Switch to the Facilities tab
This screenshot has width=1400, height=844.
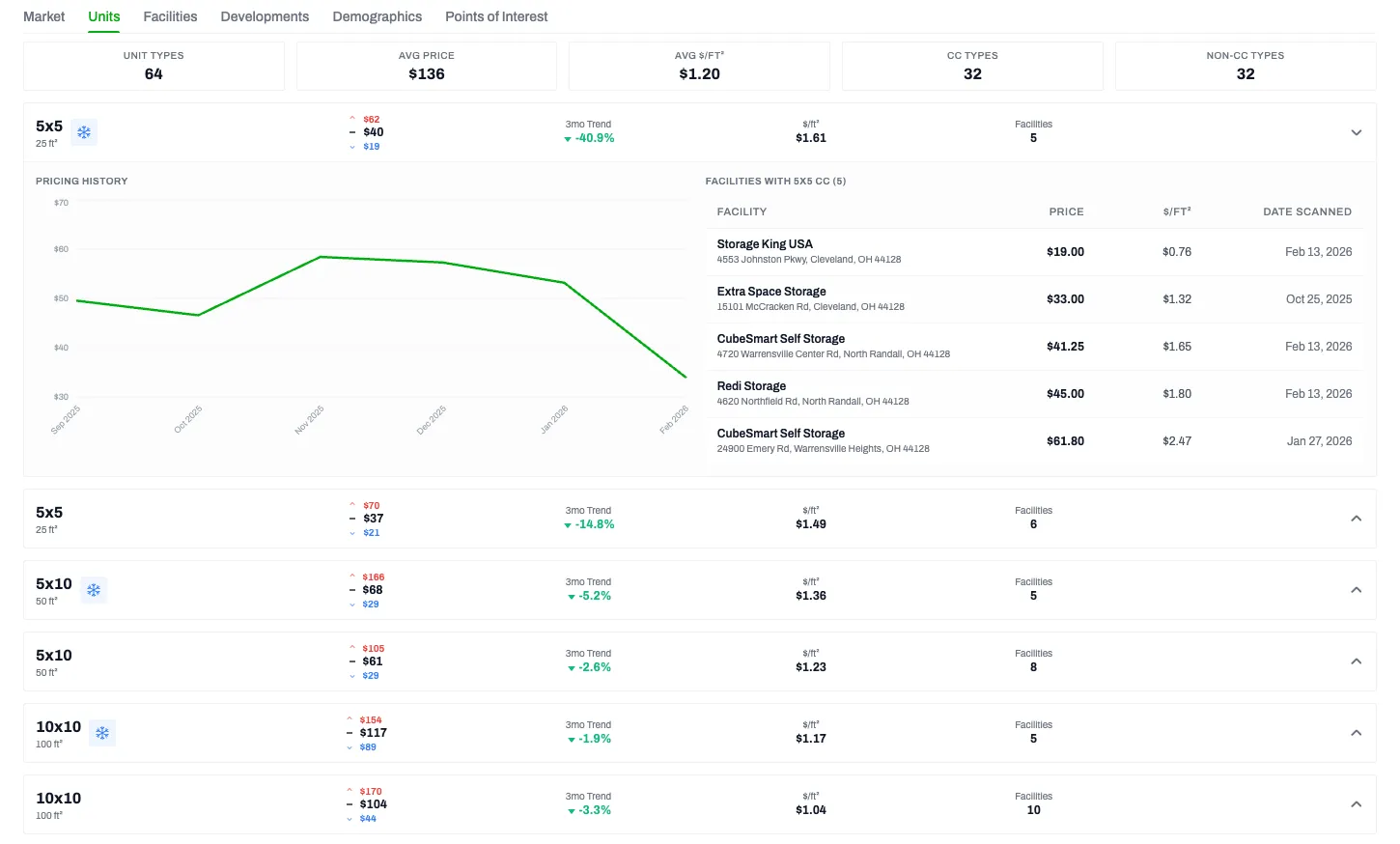pos(170,16)
